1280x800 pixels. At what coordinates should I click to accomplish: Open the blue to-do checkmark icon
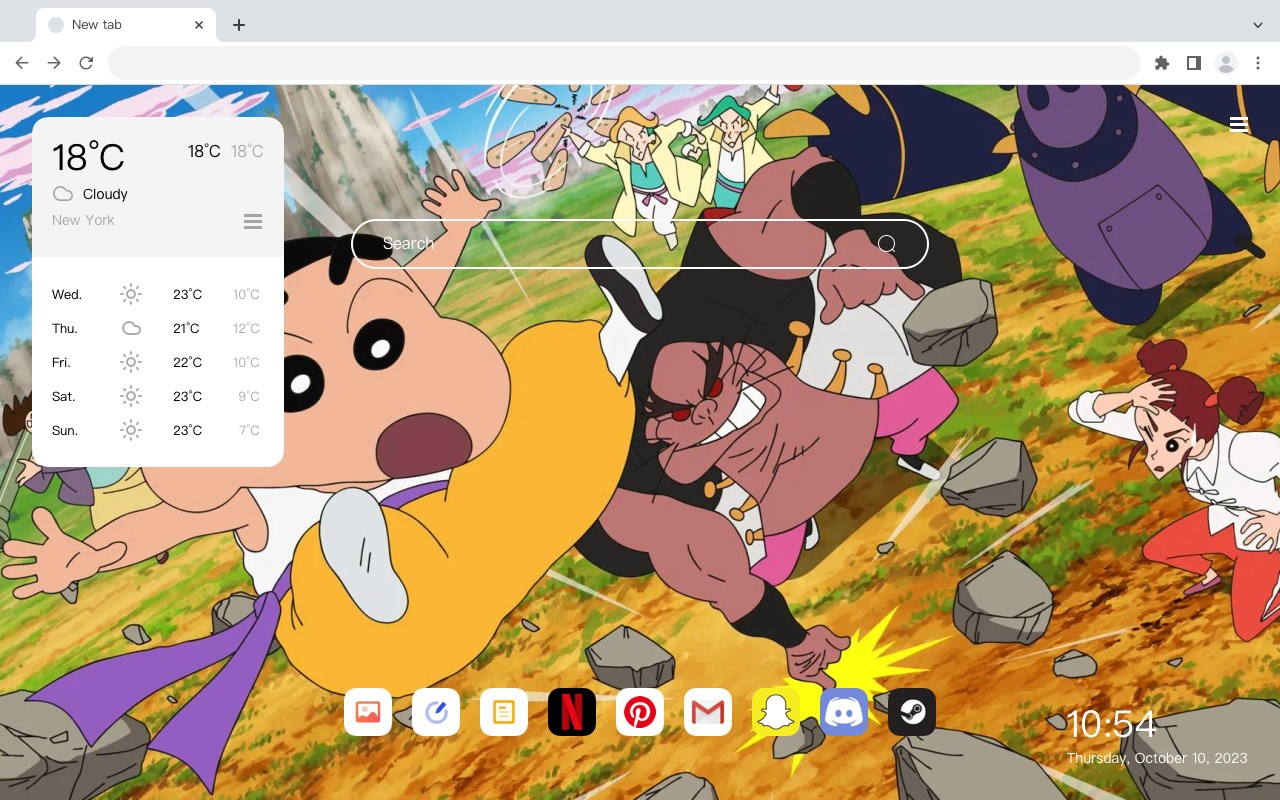pyautogui.click(x=436, y=712)
